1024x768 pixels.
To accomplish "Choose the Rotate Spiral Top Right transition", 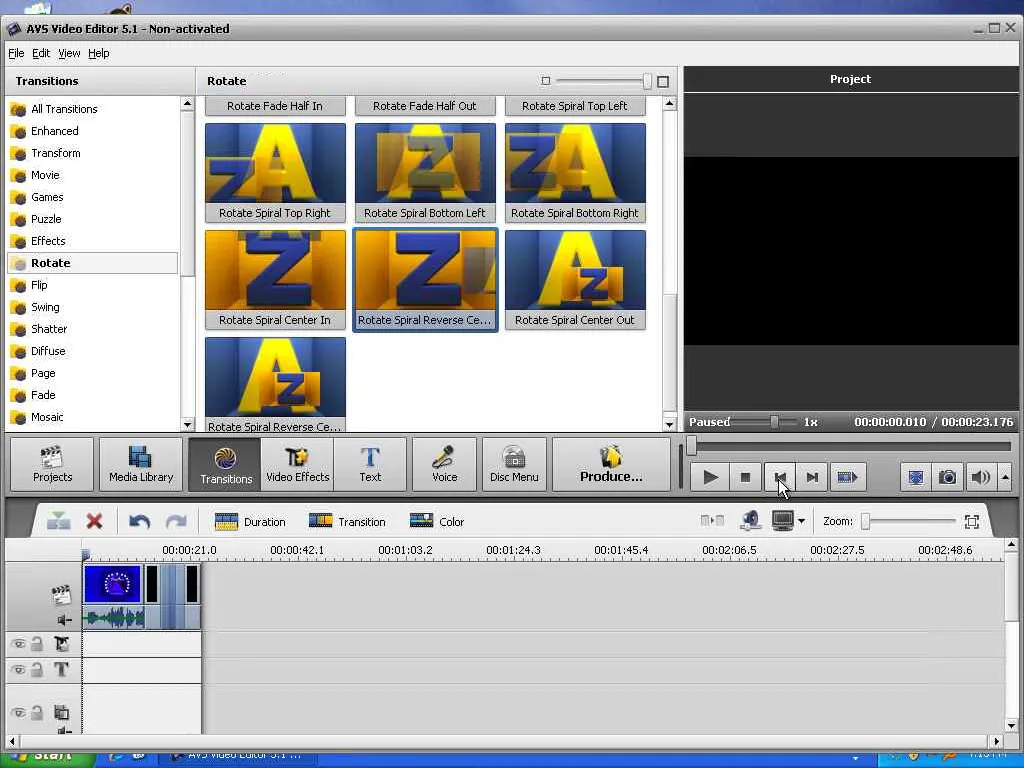I will [275, 172].
